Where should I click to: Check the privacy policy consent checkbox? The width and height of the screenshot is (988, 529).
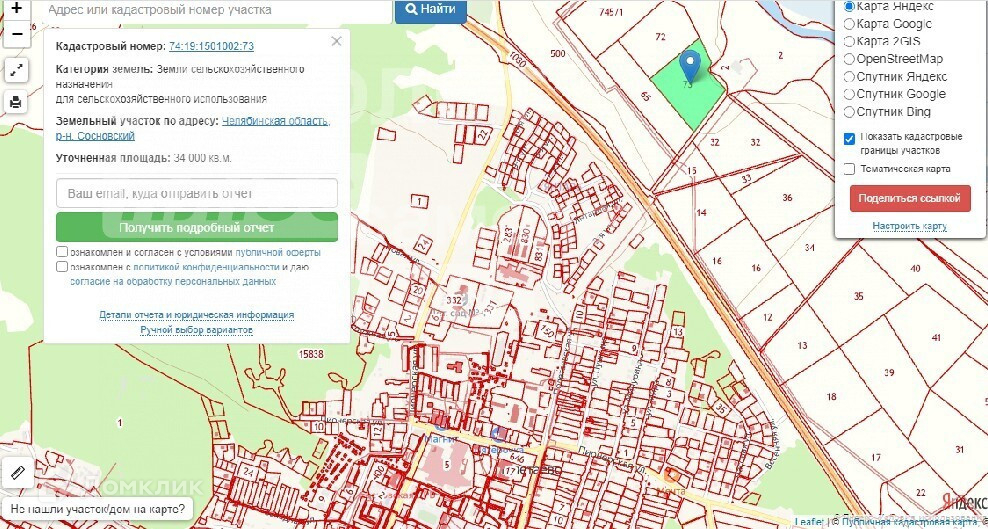tap(62, 266)
